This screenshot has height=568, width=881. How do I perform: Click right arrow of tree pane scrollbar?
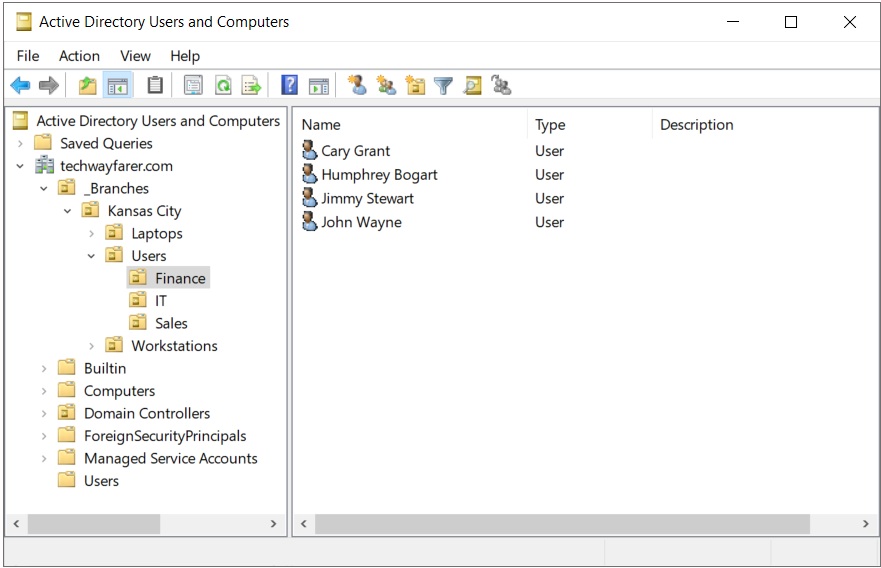click(274, 524)
